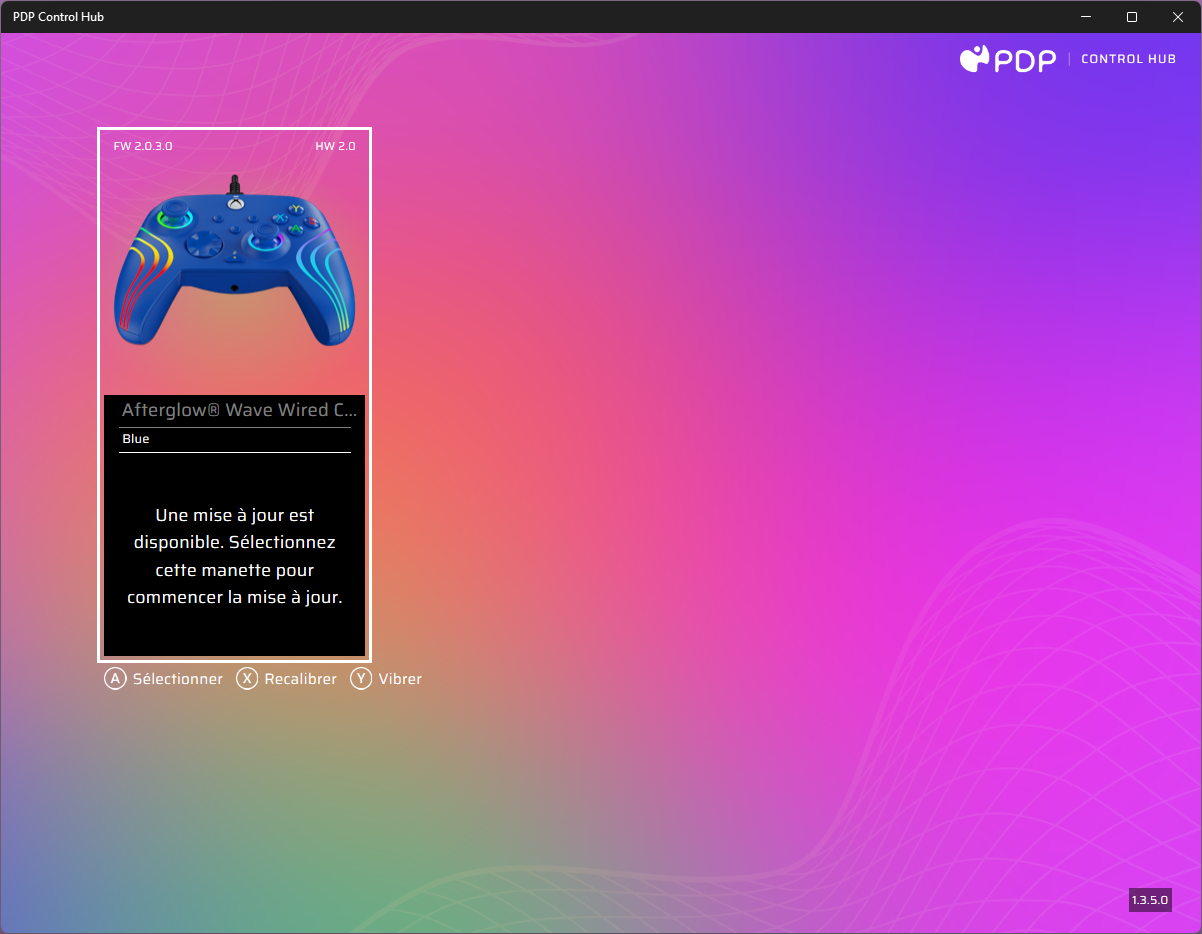Maximize the PDP Control Hub window
1202x934 pixels.
point(1131,16)
